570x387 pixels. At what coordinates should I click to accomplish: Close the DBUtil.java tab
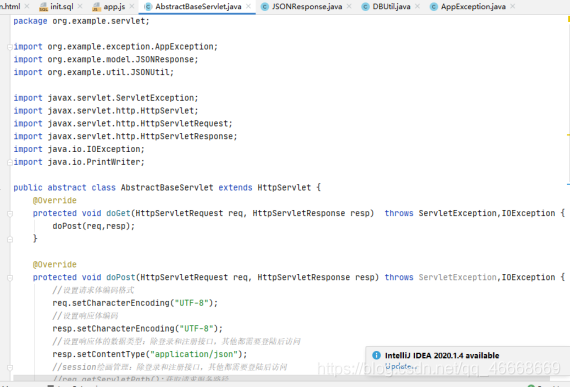417,6
